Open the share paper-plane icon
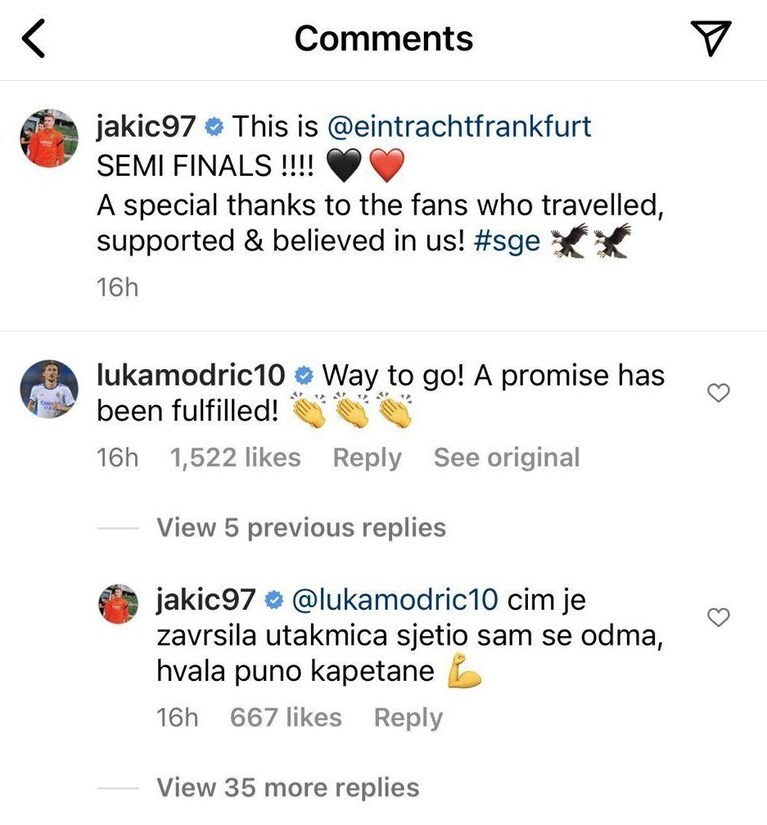 click(711, 37)
